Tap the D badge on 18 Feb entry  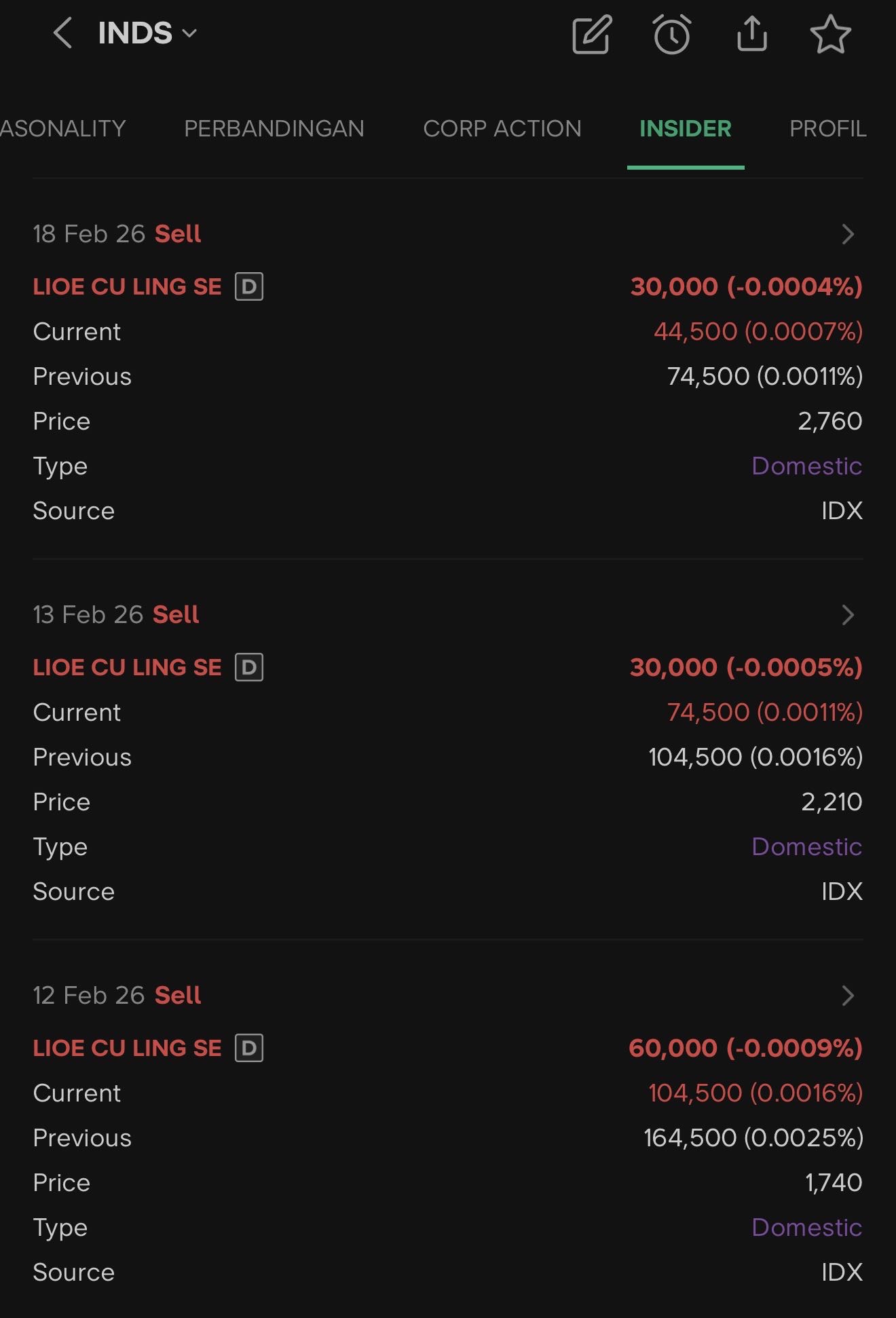tap(249, 286)
